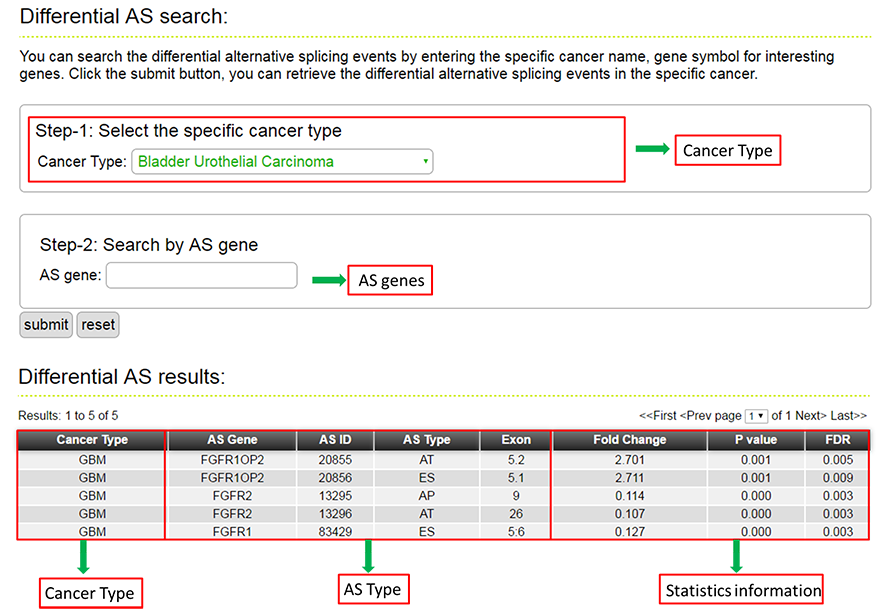Go to the <<First results page
The width and height of the screenshot is (890, 615).
[x=659, y=415]
